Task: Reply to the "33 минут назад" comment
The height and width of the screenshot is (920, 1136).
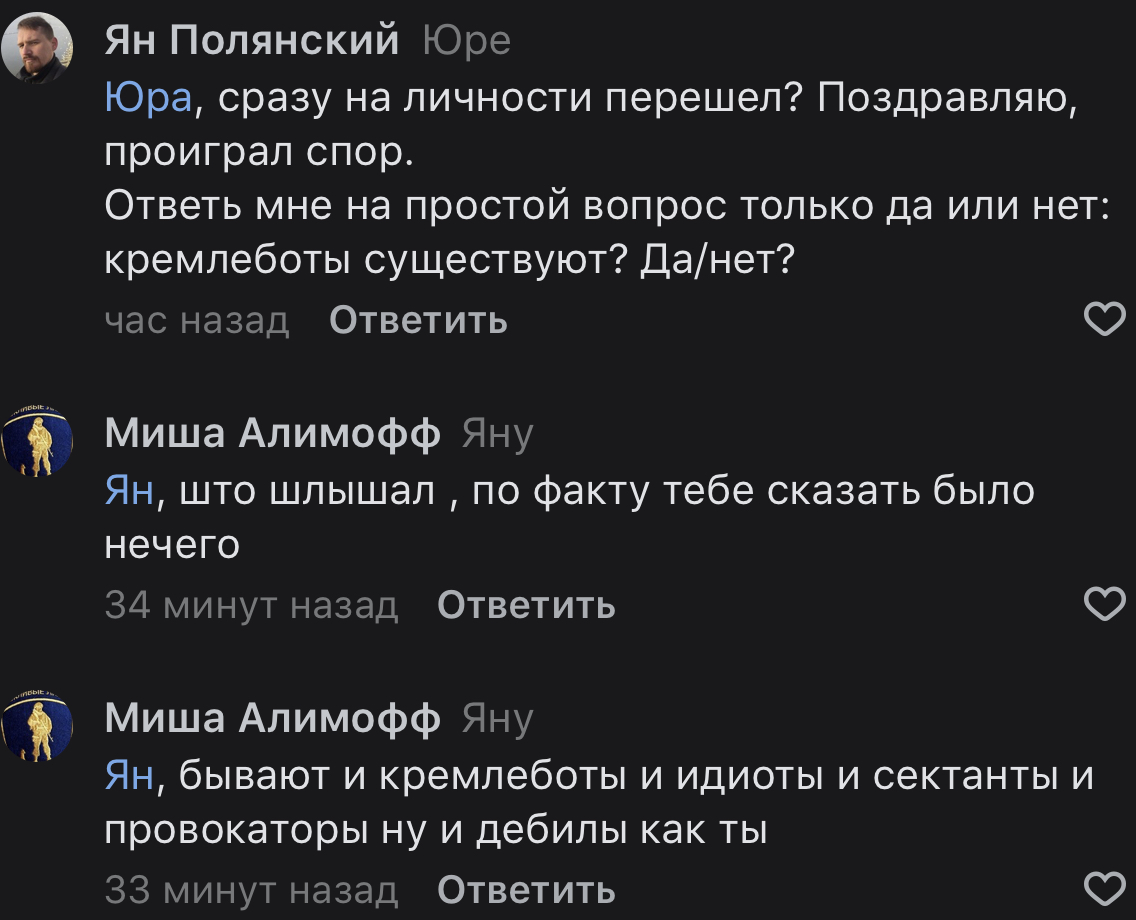Action: (x=526, y=889)
